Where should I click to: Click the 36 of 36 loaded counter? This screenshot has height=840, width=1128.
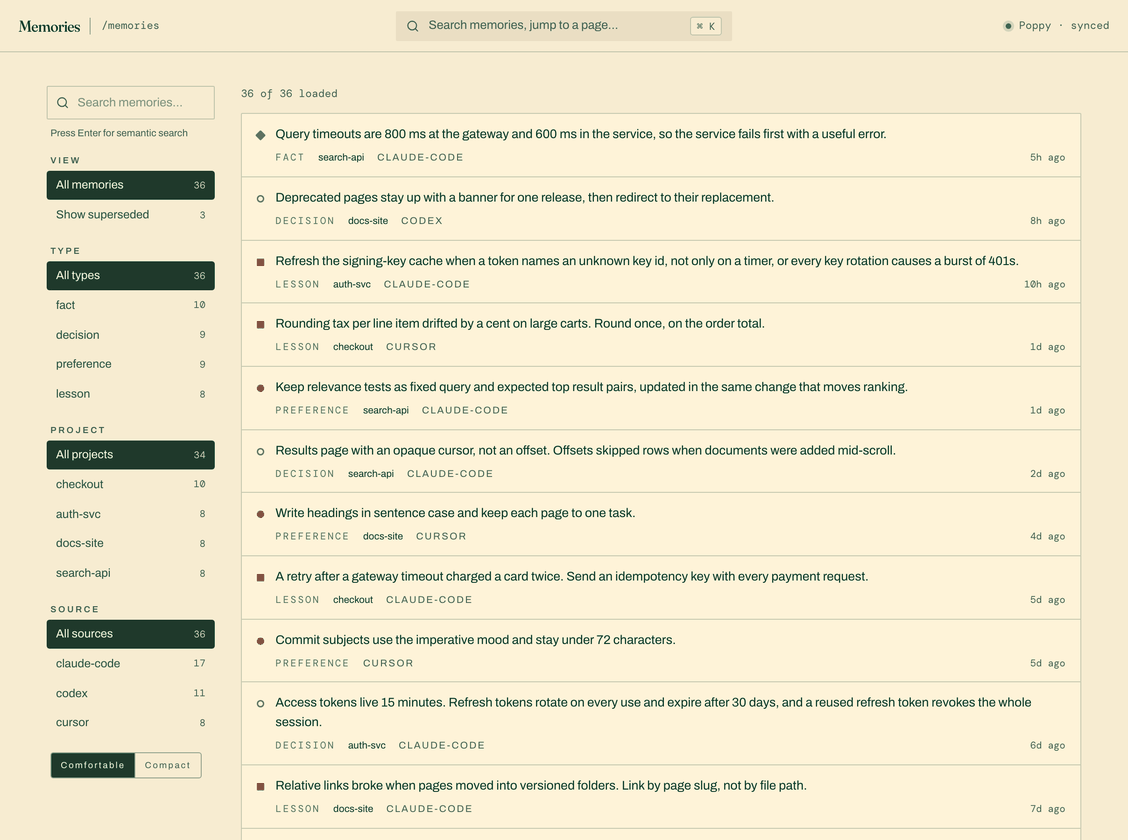[x=289, y=93]
